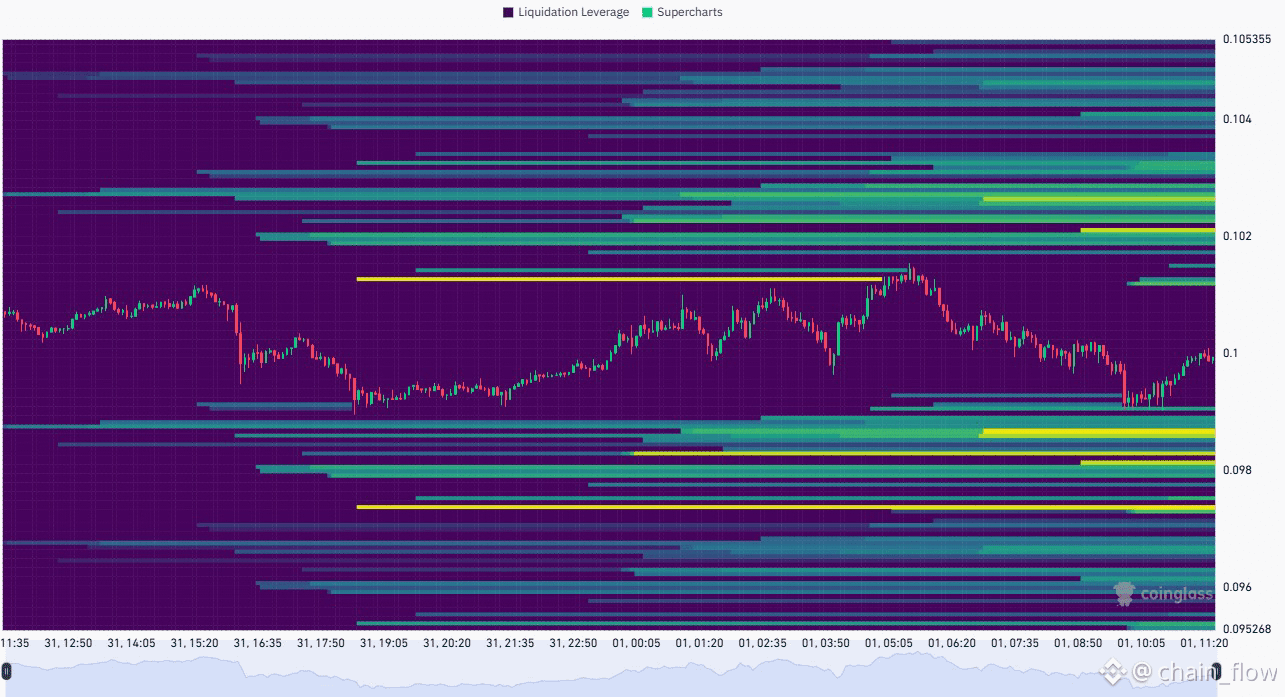This screenshot has height=697, width=1285.
Task: Click the 01, 10:05 time label
Action: point(1141,643)
